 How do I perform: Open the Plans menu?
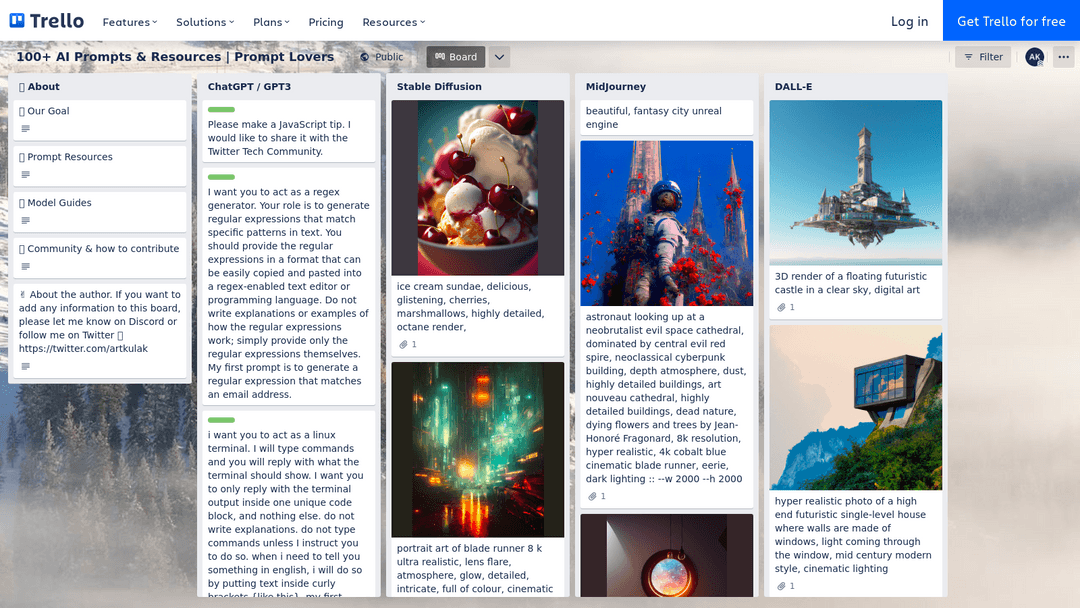pyautogui.click(x=271, y=22)
